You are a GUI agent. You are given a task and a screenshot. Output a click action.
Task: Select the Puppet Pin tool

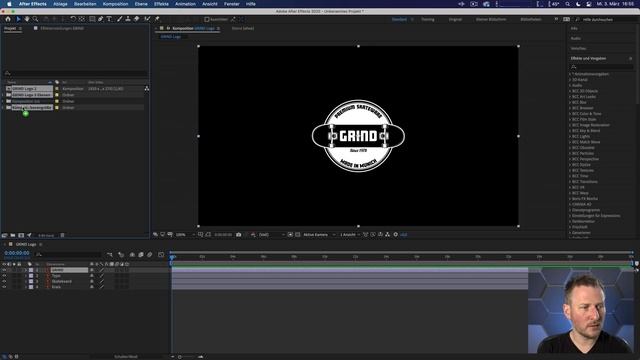[157, 19]
